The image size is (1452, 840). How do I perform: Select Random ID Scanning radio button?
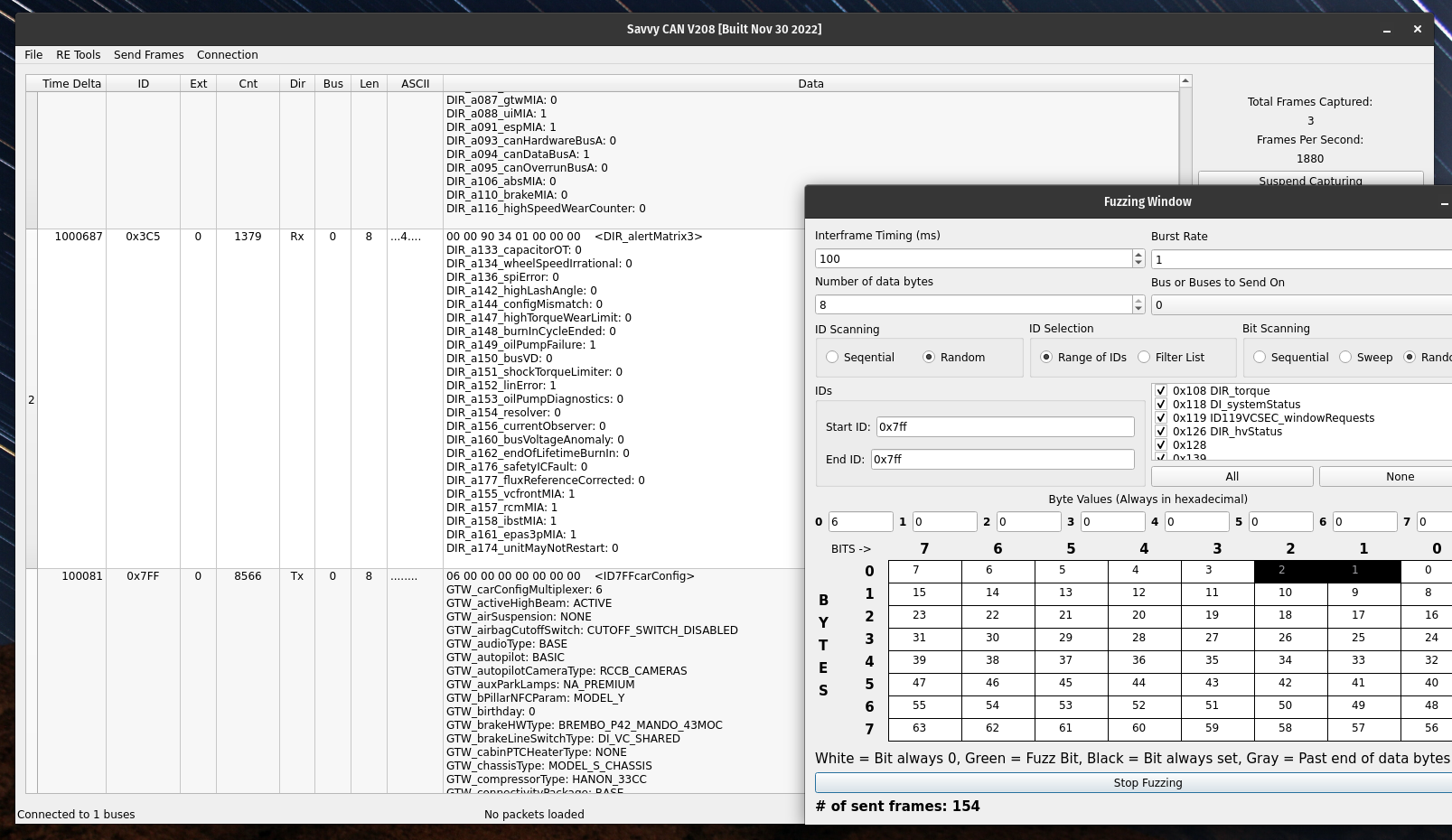pyautogui.click(x=929, y=358)
